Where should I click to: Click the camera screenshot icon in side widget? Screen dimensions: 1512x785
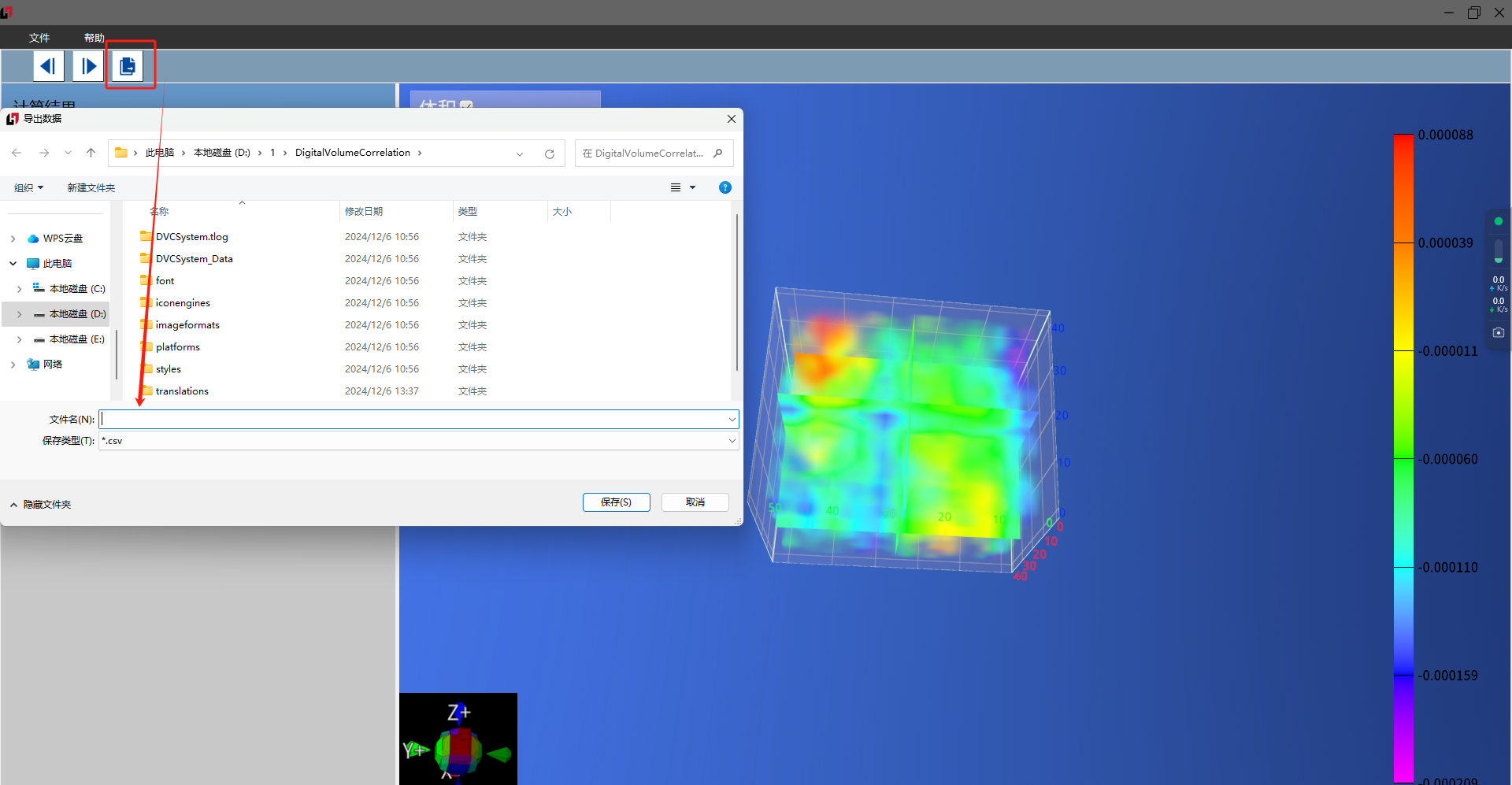tap(1498, 332)
